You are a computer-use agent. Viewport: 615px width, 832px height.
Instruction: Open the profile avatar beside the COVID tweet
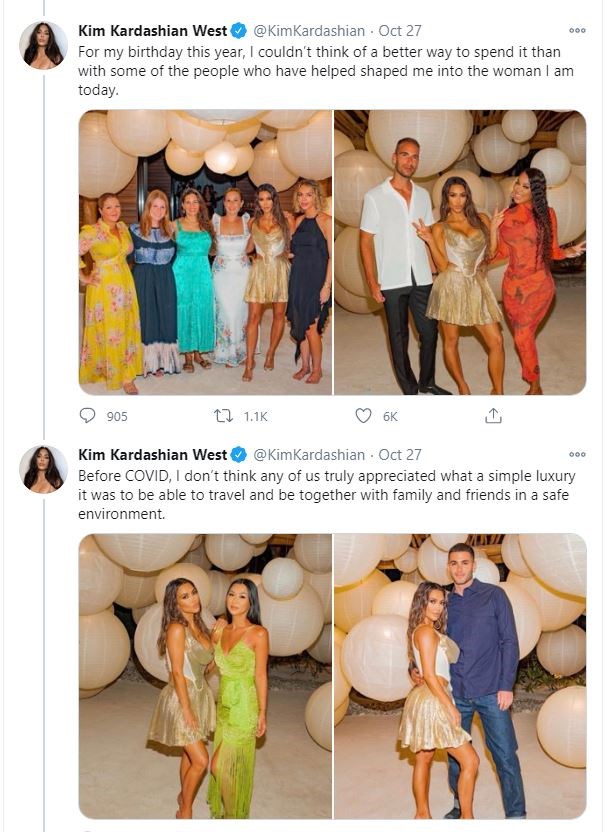tap(43, 468)
